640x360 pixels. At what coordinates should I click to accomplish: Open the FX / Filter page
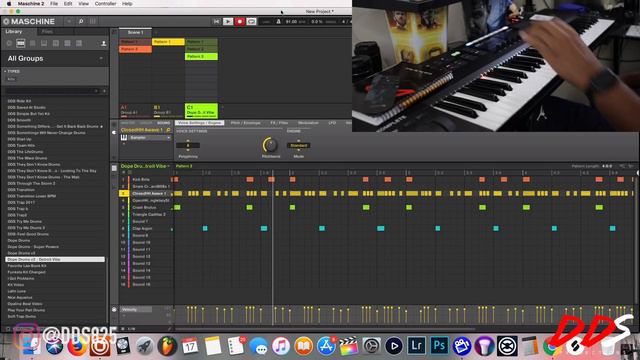[x=279, y=123]
